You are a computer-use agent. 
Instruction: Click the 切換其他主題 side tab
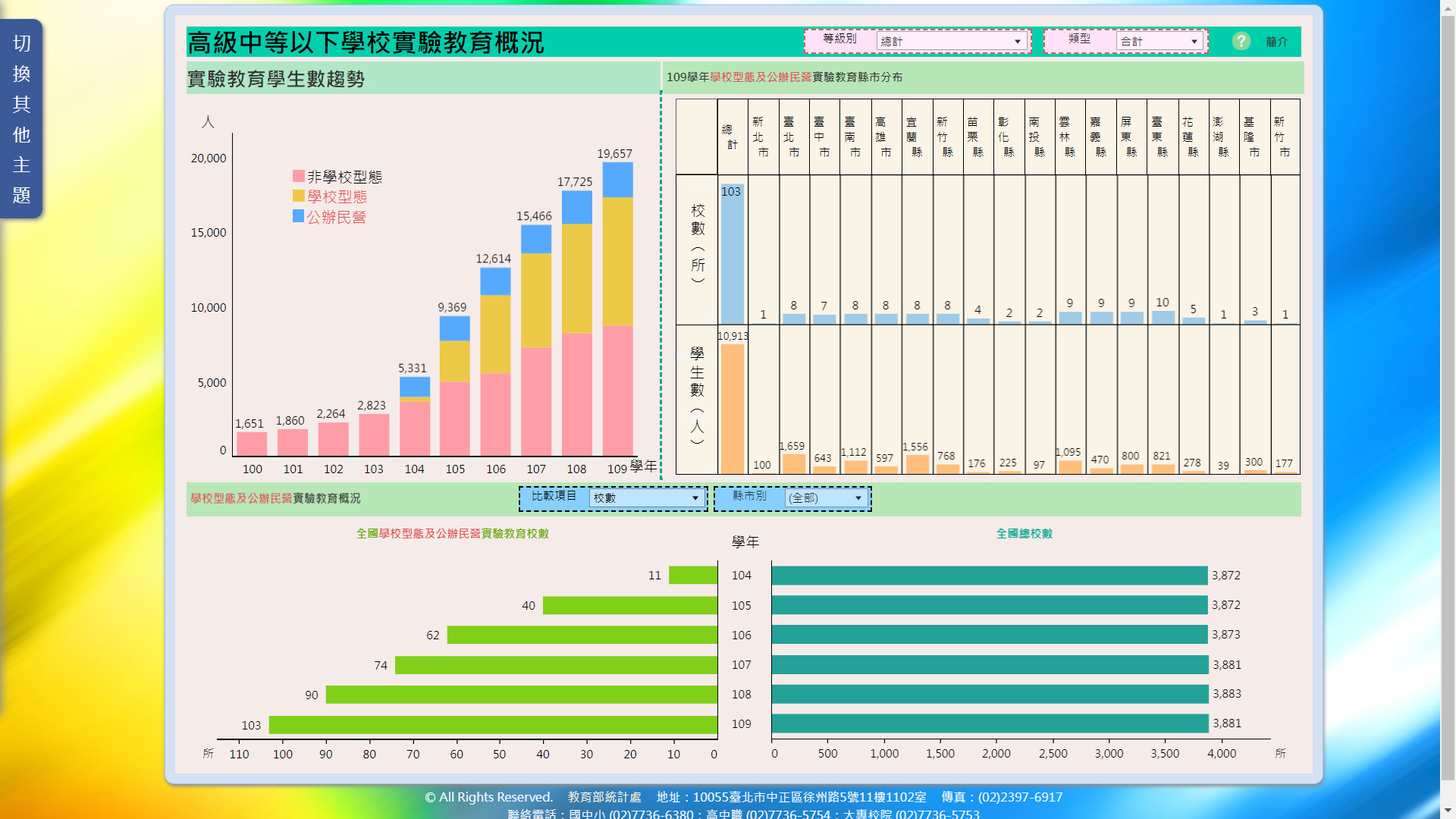click(x=21, y=119)
